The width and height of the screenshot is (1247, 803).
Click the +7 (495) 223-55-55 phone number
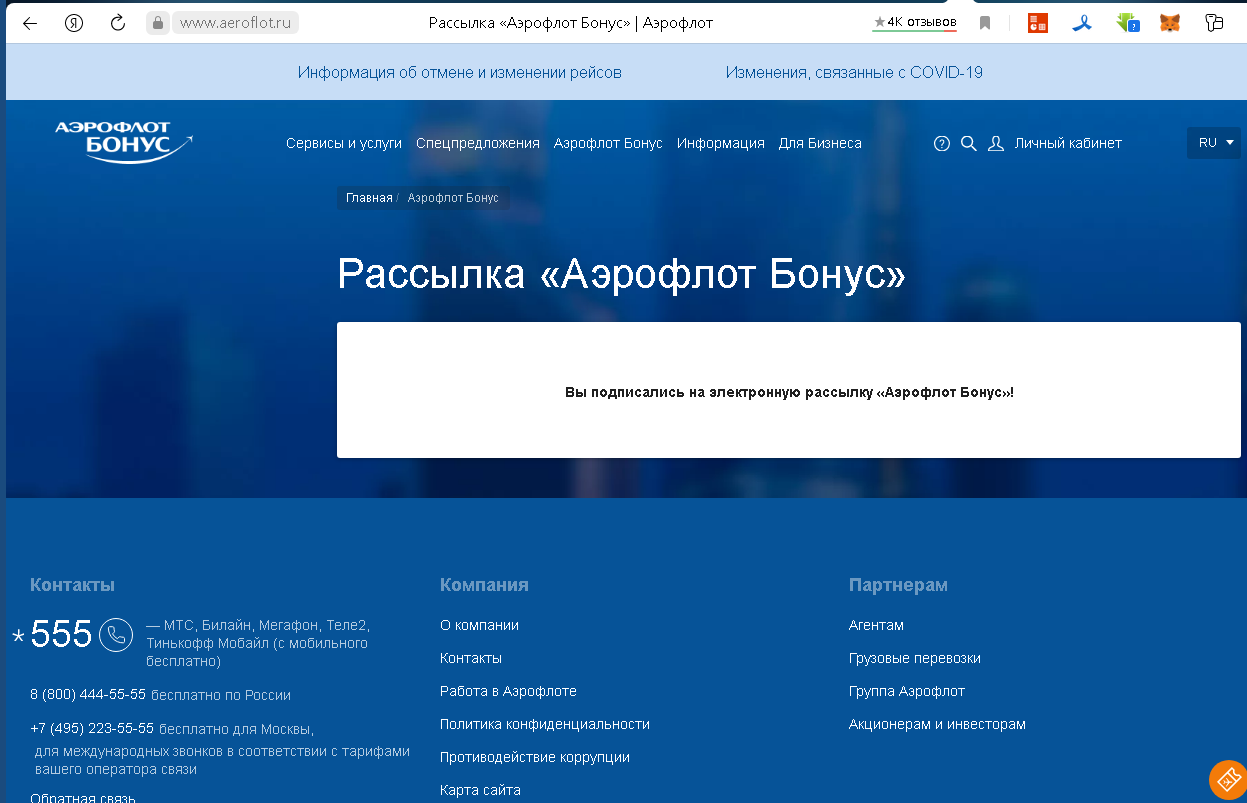point(92,728)
